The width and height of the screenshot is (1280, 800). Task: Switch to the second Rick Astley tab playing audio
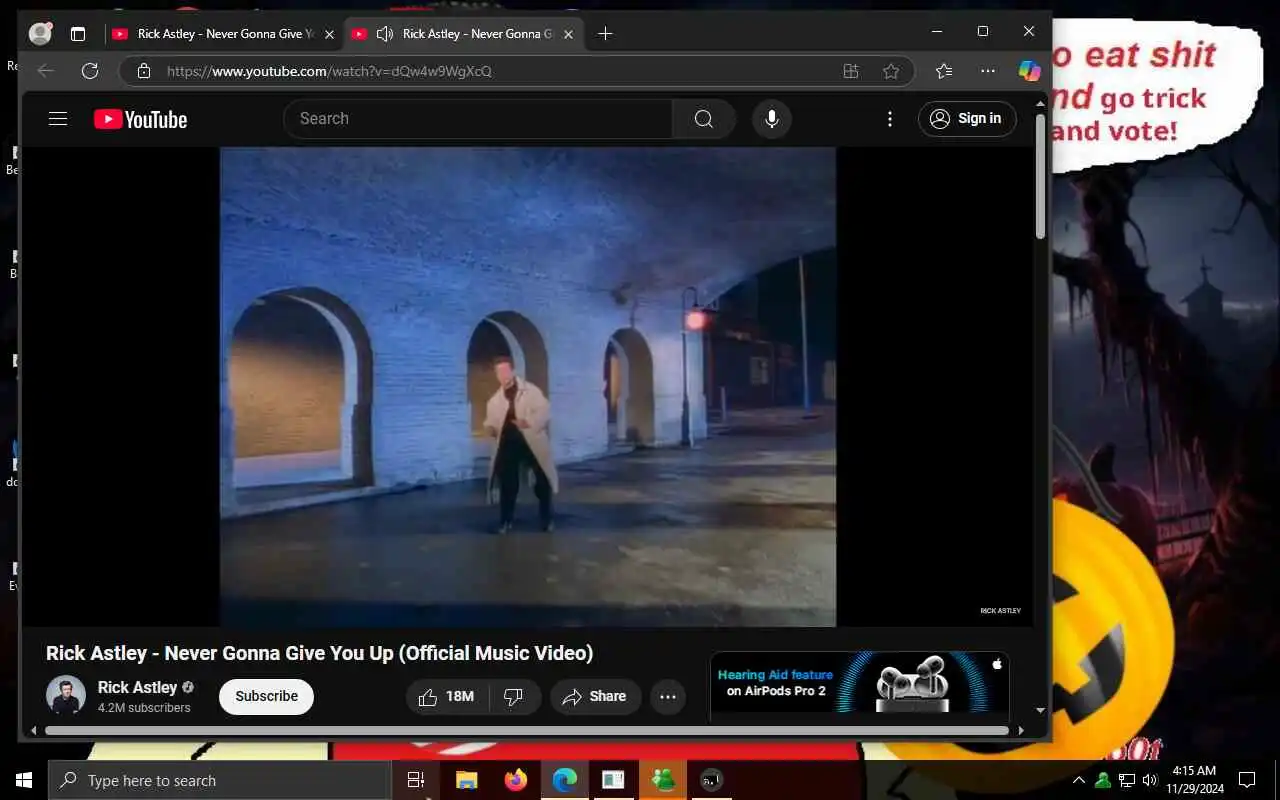coord(463,34)
